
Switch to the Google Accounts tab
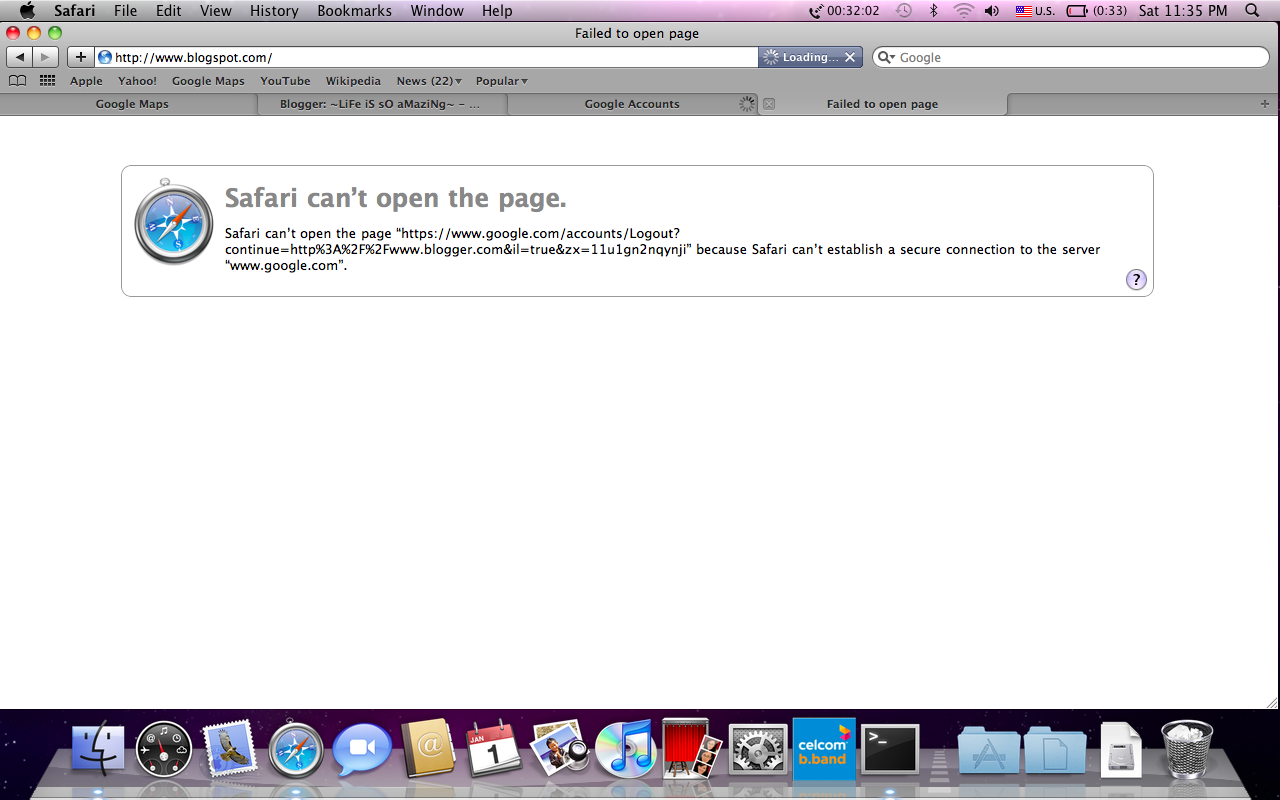(x=632, y=104)
